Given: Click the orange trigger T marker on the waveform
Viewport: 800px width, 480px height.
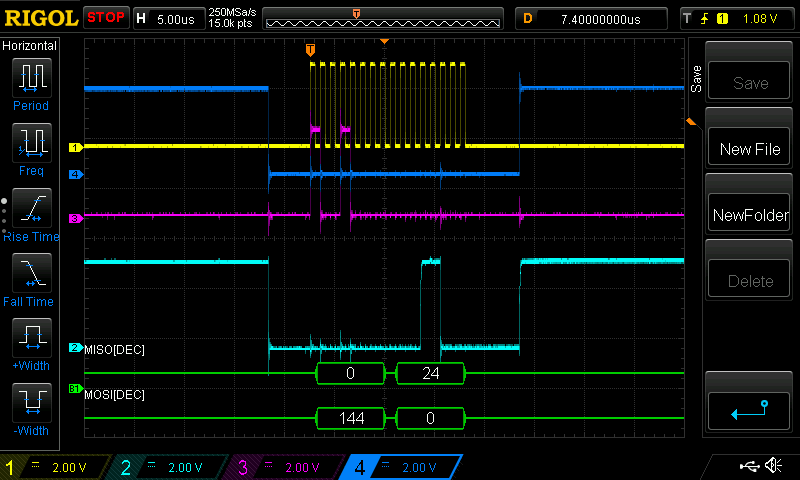Looking at the screenshot, I should pyautogui.click(x=310, y=50).
